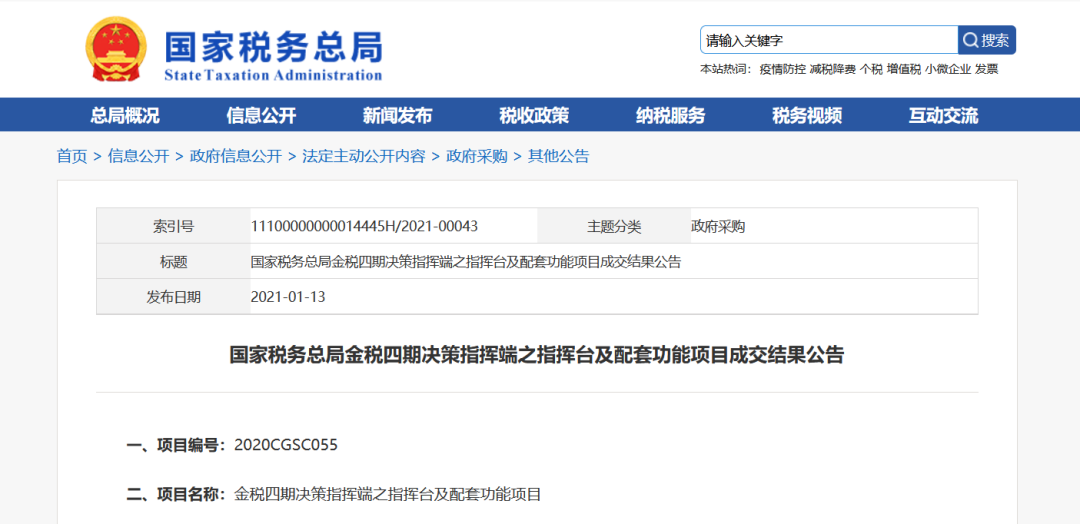Open 总局概况 navigation menu
The width and height of the screenshot is (1080, 524).
(125, 116)
